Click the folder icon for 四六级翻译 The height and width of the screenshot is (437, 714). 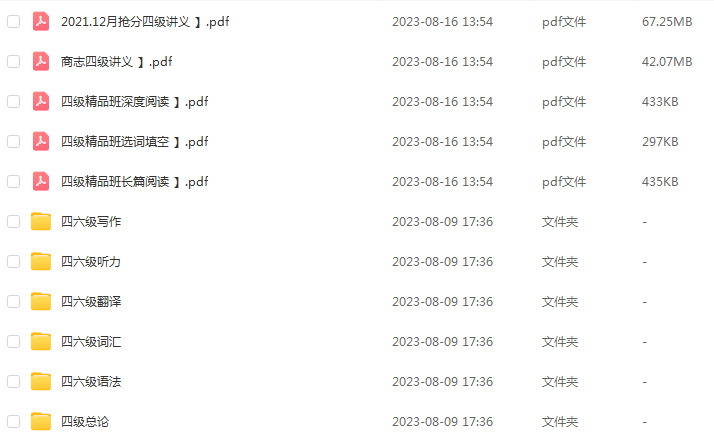coord(41,302)
